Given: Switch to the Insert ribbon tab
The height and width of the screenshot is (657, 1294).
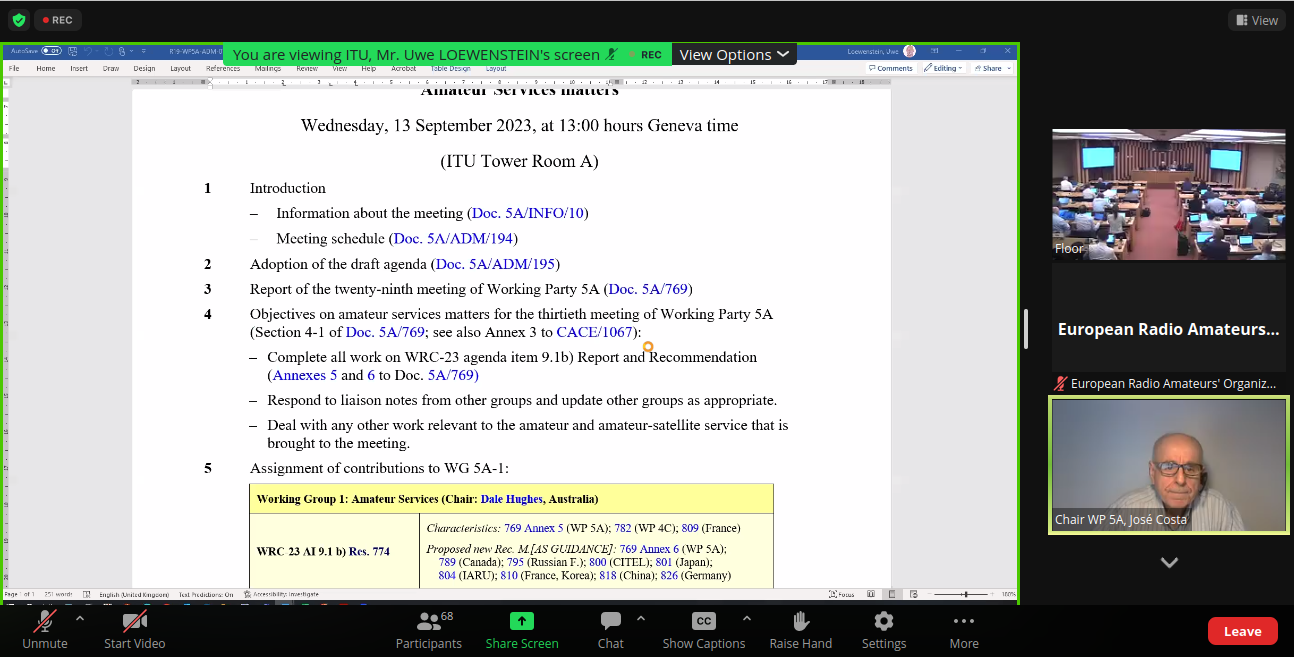Looking at the screenshot, I should 79,69.
